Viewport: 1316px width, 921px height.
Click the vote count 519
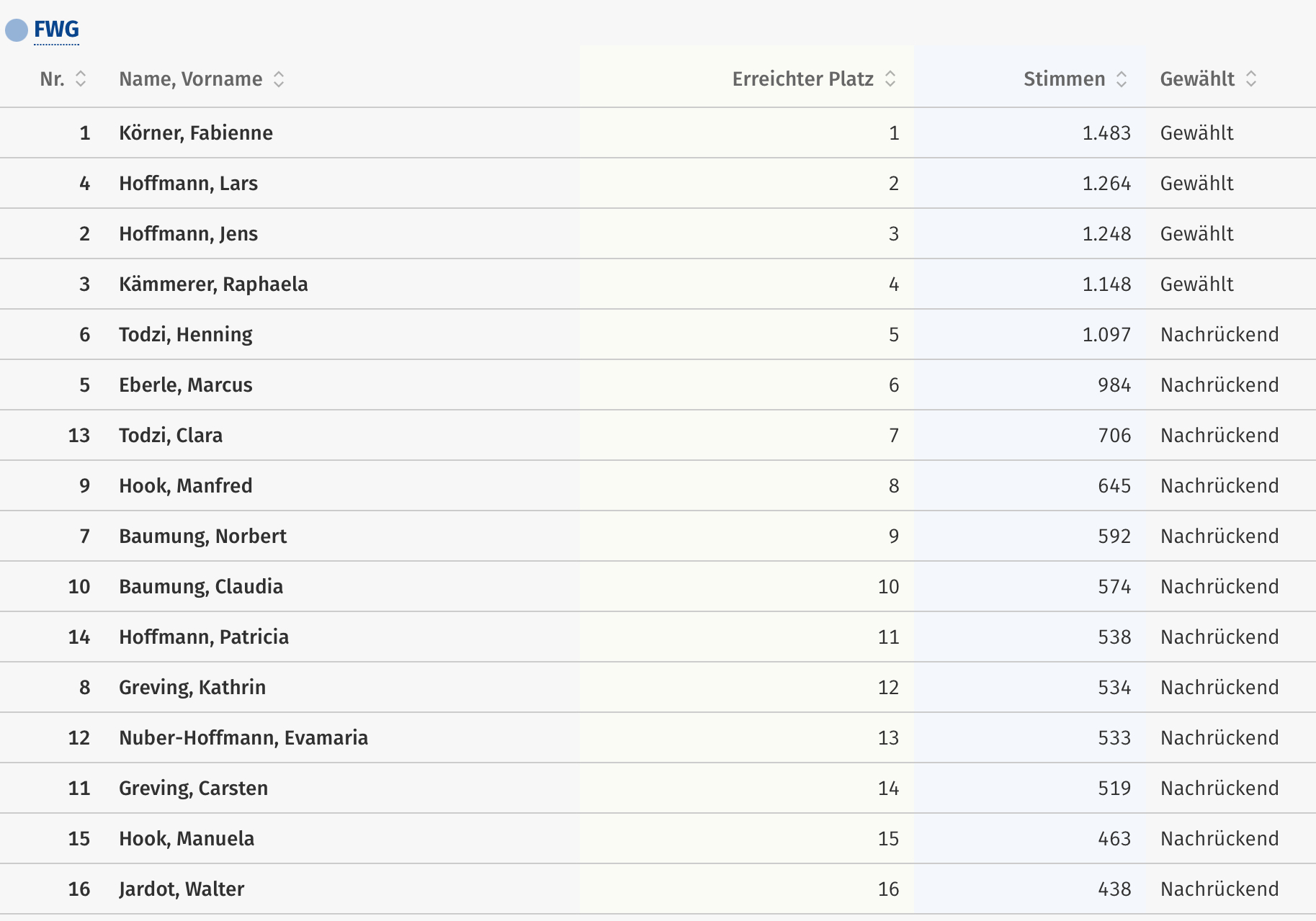1114,789
